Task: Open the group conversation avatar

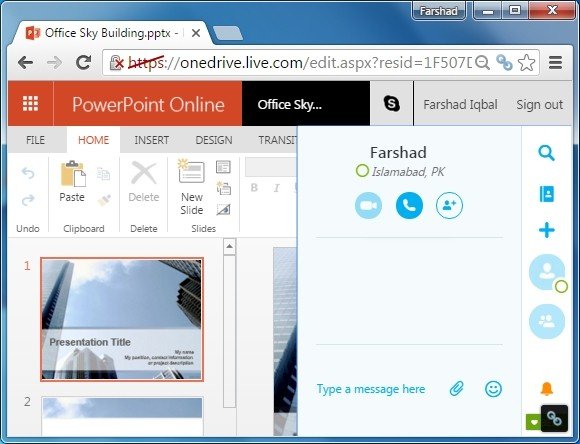Action: [x=547, y=321]
